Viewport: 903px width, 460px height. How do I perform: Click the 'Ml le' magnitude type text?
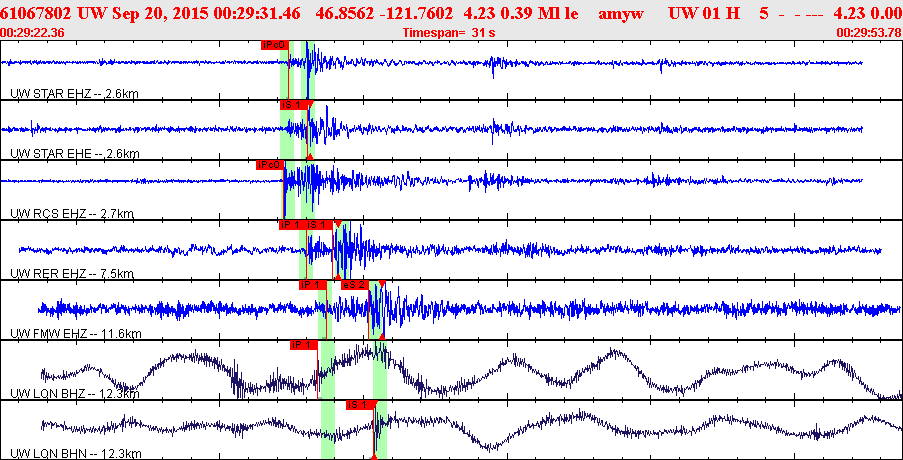point(556,13)
